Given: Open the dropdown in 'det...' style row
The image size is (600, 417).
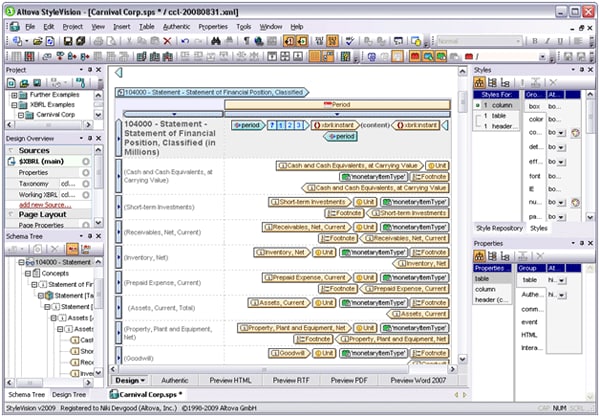Looking at the screenshot, I should 561,147.
